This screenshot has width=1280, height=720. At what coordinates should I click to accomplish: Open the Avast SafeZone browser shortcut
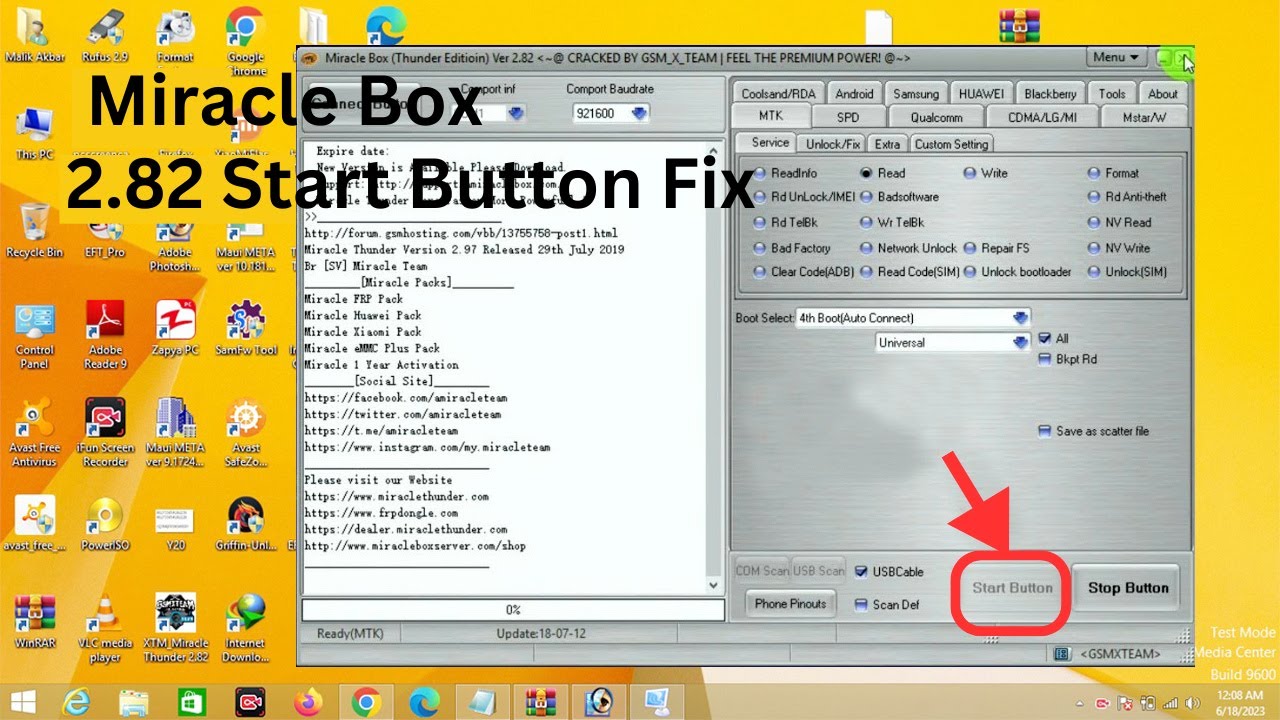(x=245, y=433)
